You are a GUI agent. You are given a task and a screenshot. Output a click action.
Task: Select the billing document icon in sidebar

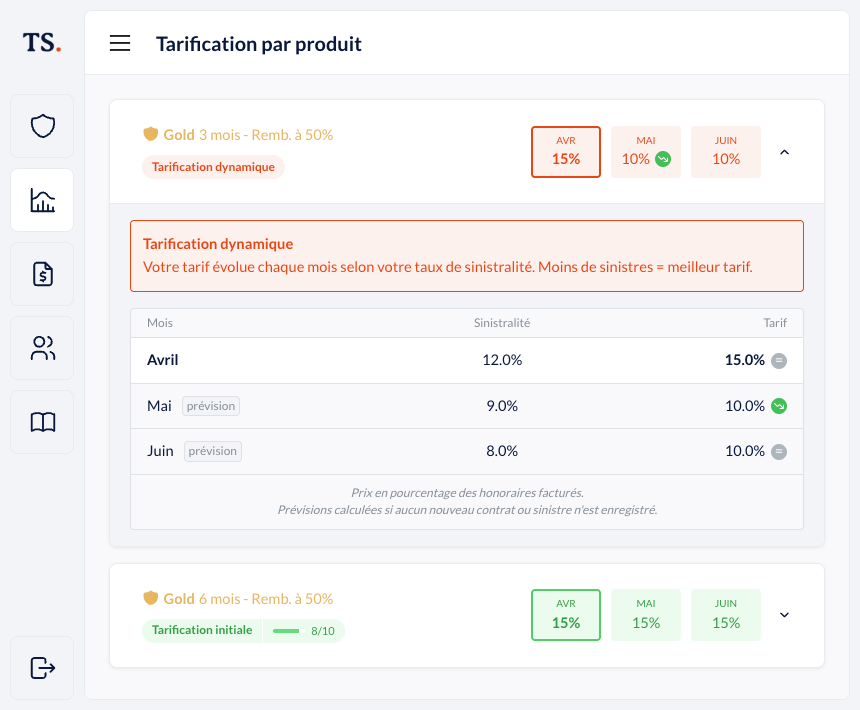(x=41, y=274)
